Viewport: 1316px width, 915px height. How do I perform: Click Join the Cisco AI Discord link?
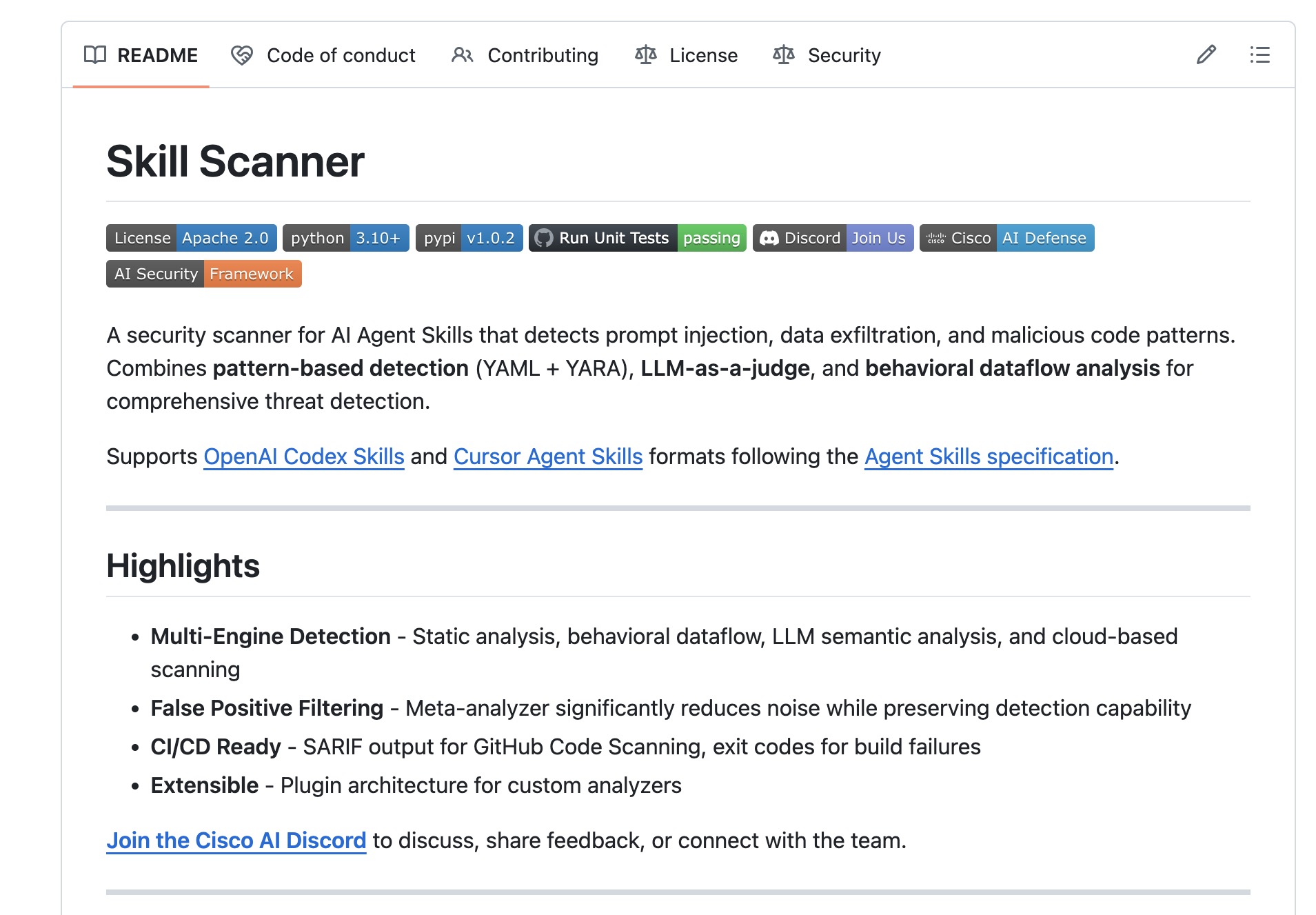coord(236,841)
